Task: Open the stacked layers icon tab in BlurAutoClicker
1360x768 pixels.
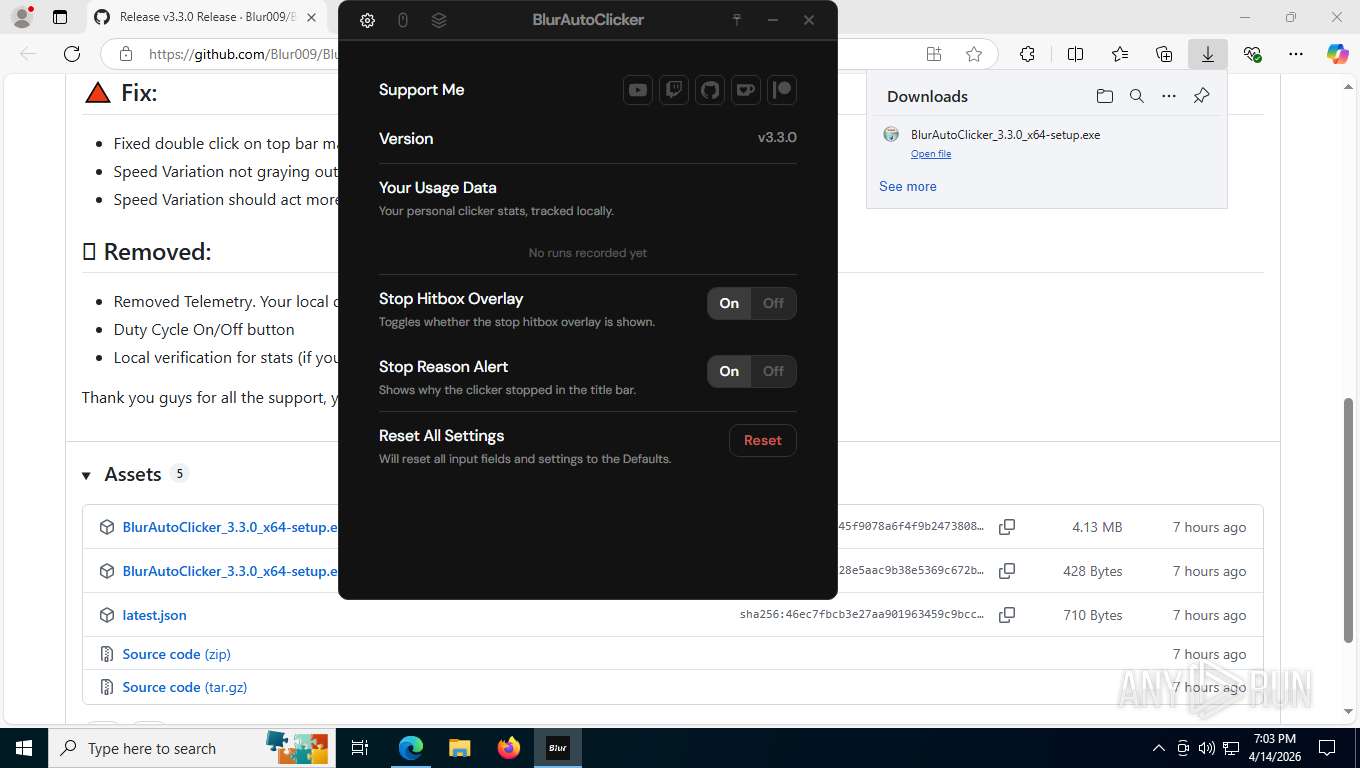Action: [439, 20]
